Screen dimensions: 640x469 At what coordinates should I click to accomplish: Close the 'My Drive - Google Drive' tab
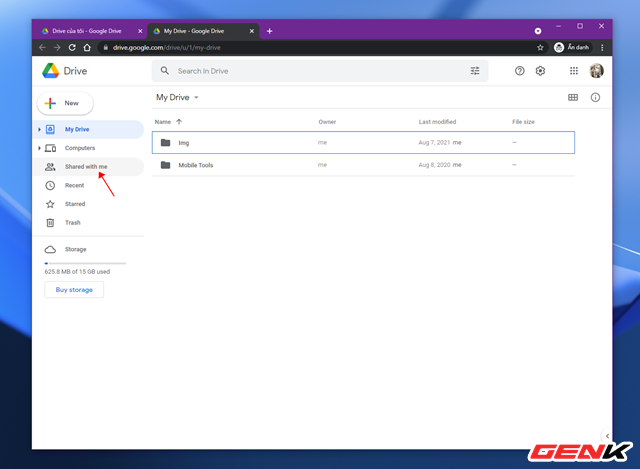pyautogui.click(x=252, y=31)
